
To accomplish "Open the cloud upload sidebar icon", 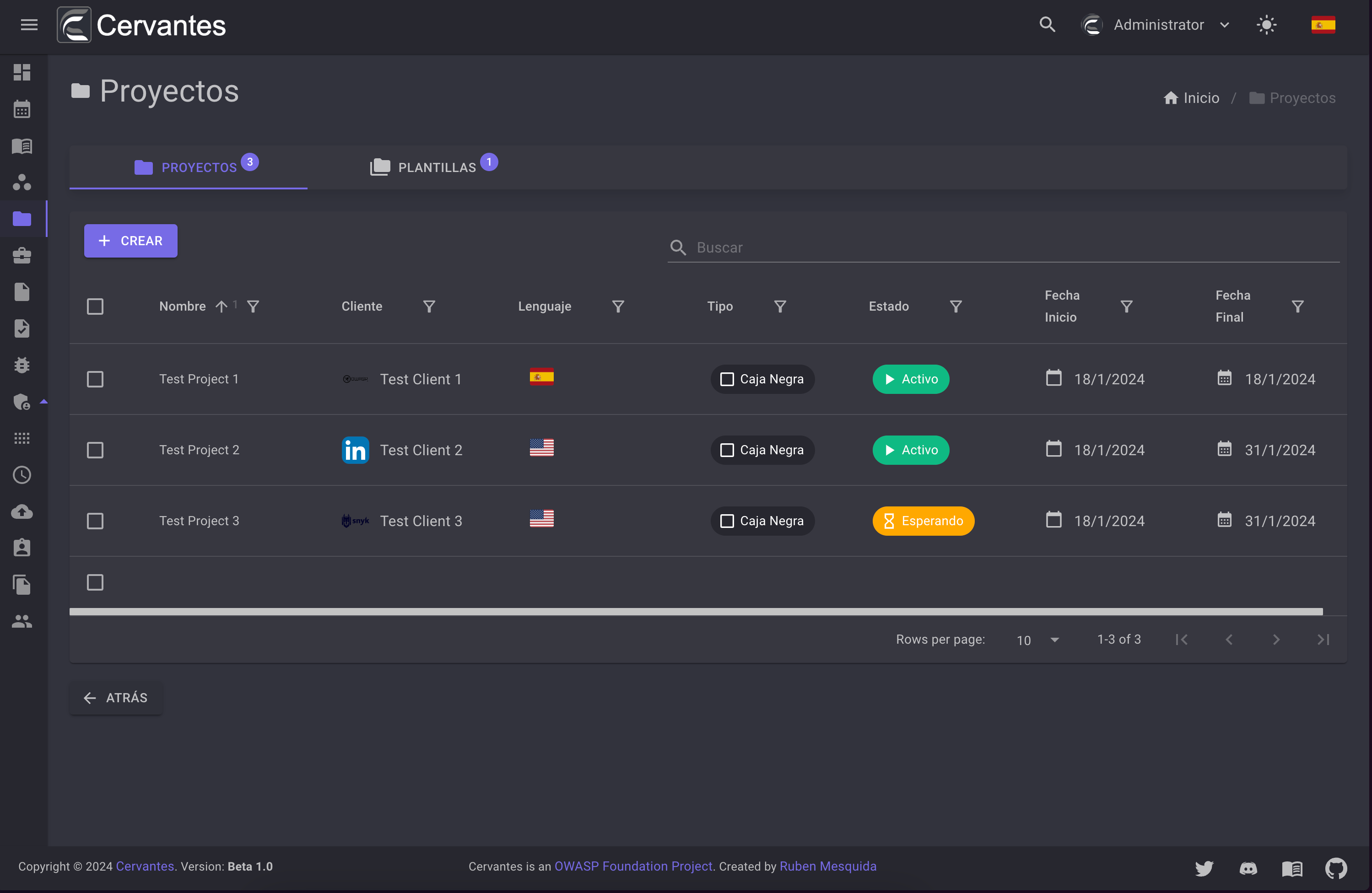I will click(x=22, y=511).
